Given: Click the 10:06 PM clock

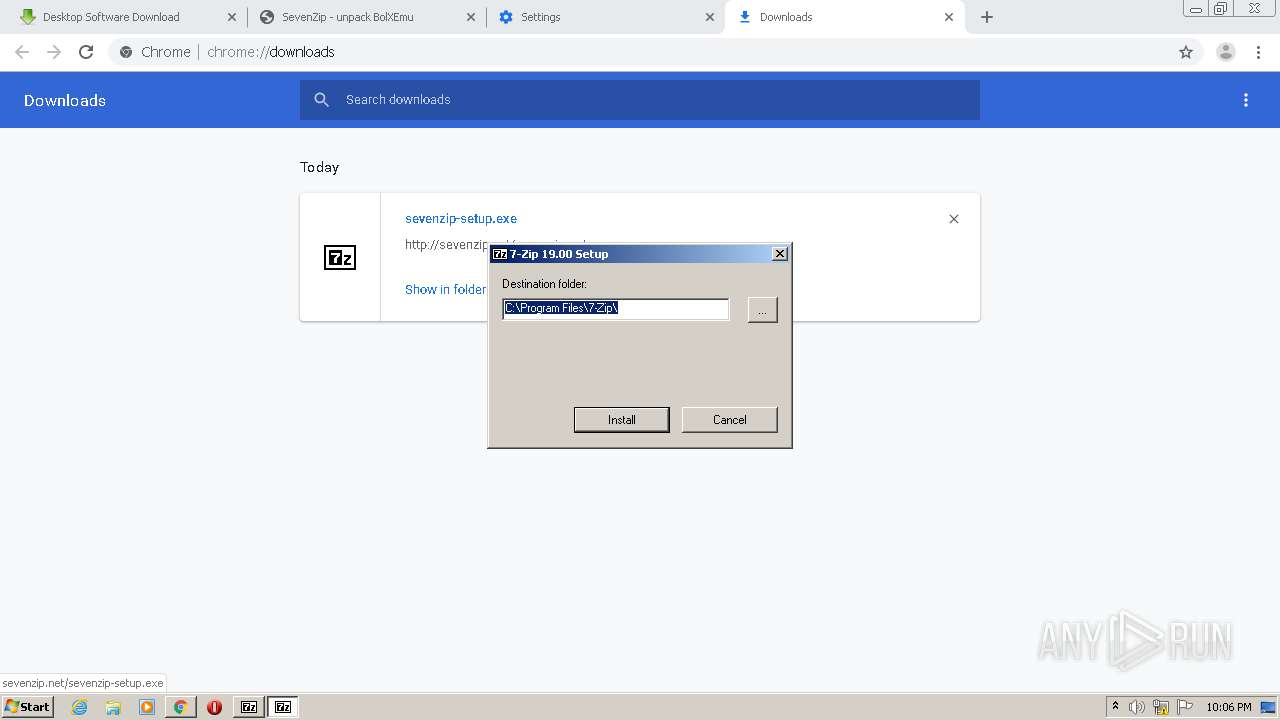Looking at the screenshot, I should pyautogui.click(x=1229, y=707).
